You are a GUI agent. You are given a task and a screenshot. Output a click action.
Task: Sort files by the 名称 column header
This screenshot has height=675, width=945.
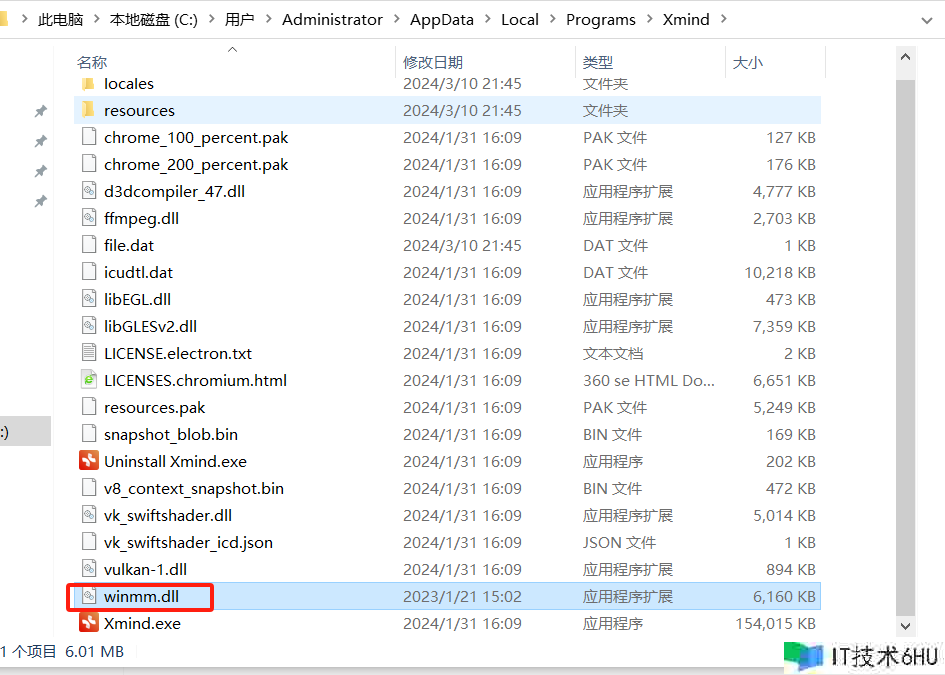click(92, 62)
